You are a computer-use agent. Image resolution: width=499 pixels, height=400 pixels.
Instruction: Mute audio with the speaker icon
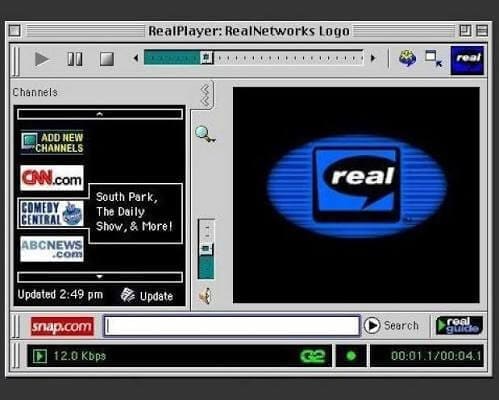point(206,295)
